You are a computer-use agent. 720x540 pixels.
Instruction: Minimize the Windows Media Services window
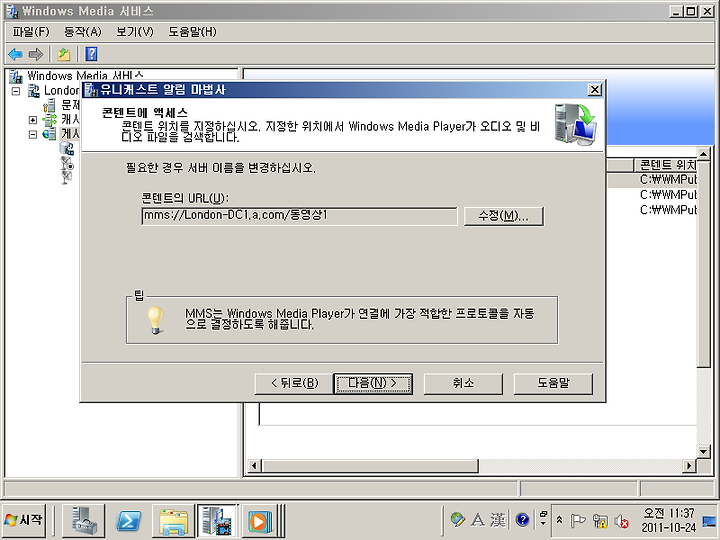pos(675,11)
